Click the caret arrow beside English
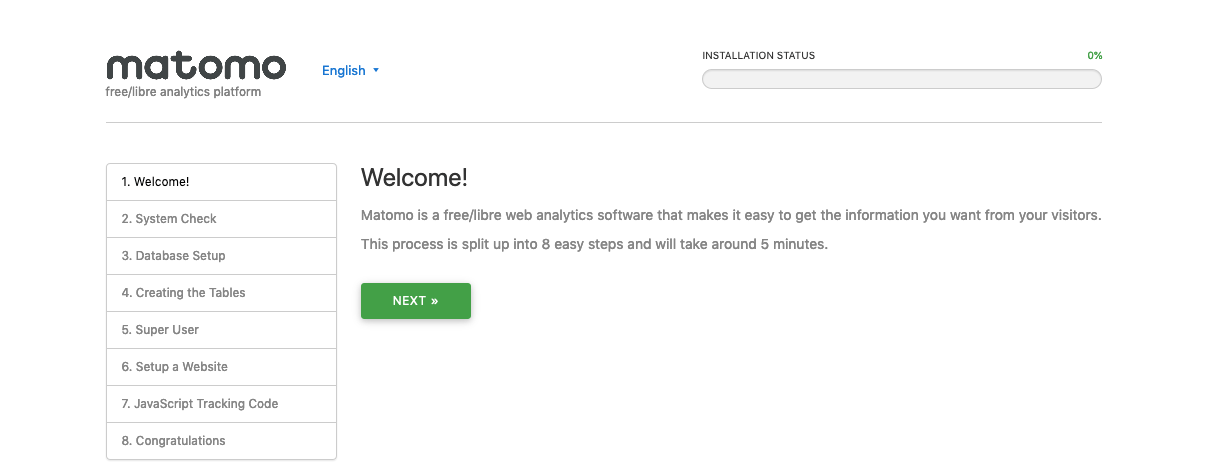This screenshot has height=471, width=1208. (x=376, y=71)
